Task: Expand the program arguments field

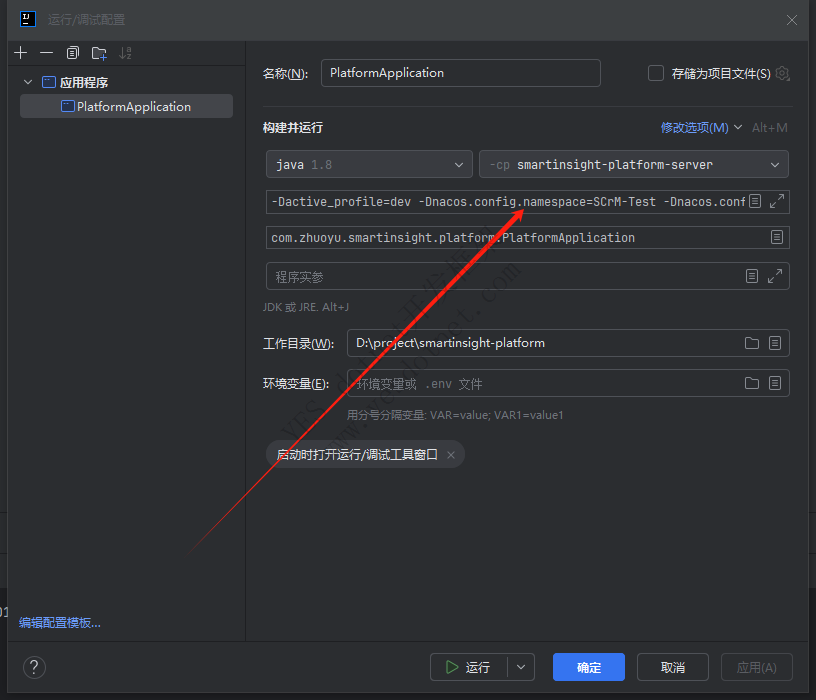Action: coord(776,276)
